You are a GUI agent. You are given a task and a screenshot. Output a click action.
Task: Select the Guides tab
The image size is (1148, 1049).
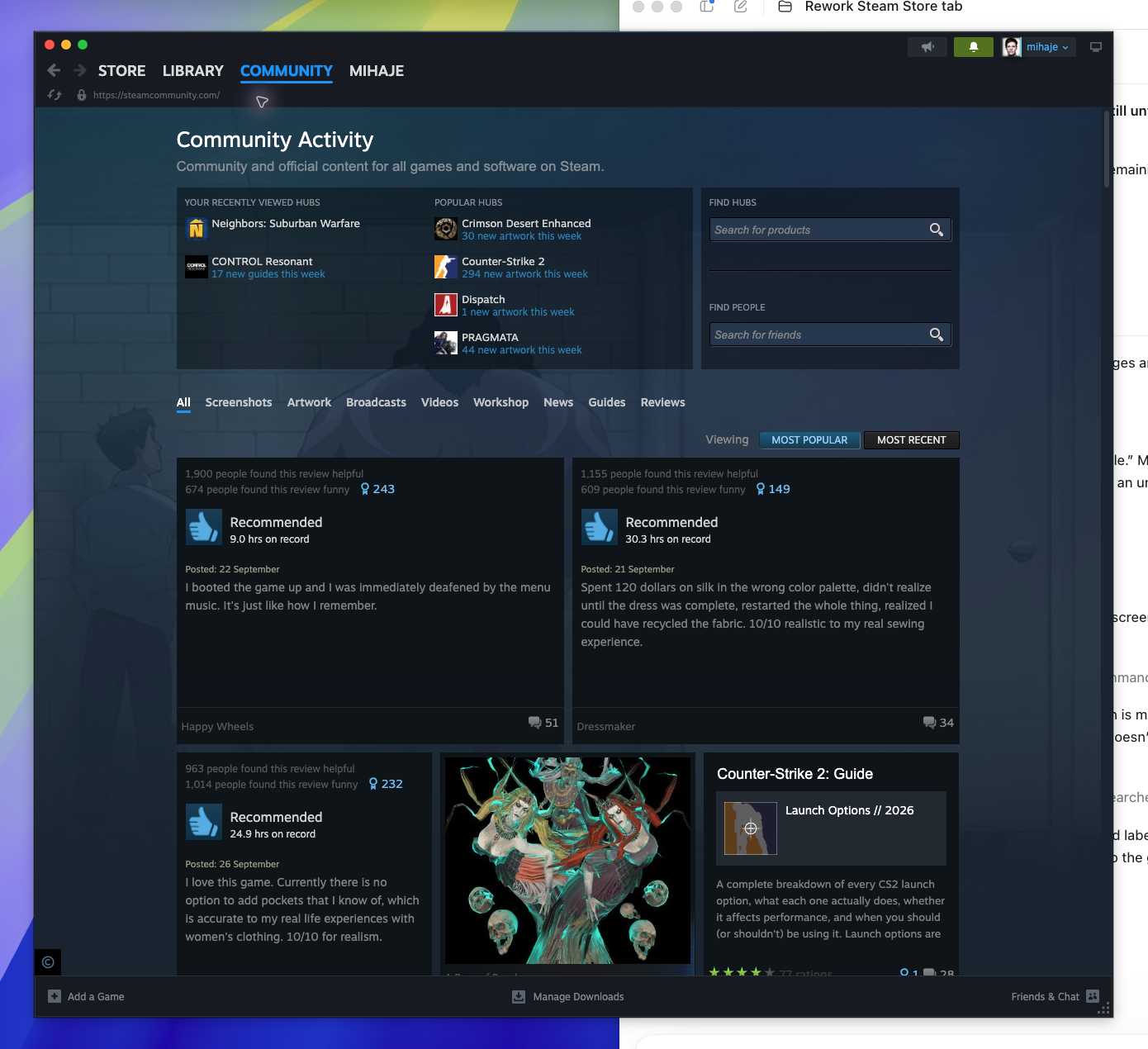(x=607, y=402)
